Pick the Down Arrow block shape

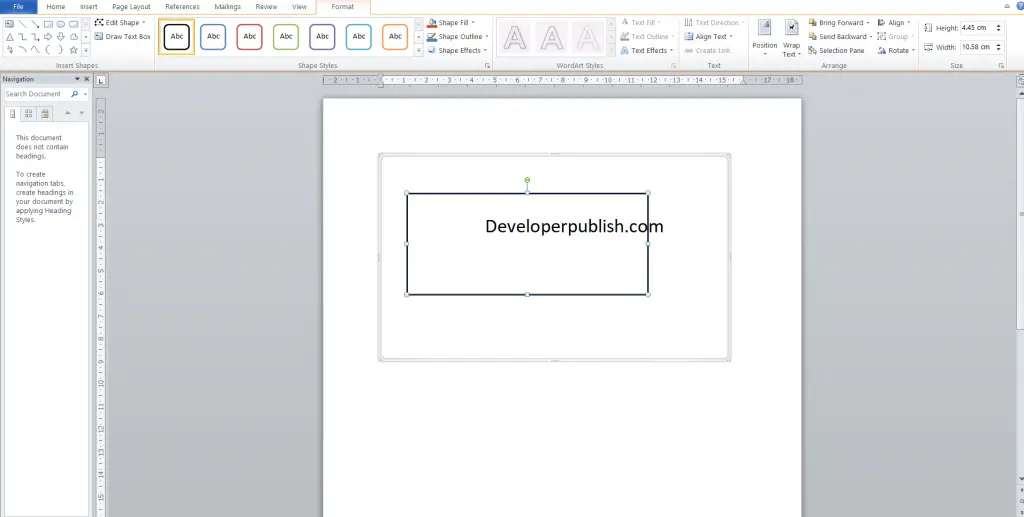(61, 37)
